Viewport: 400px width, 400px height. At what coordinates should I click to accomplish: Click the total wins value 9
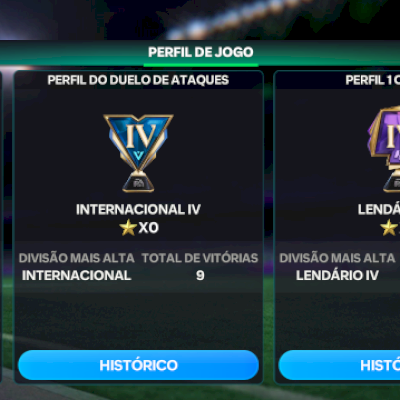[x=200, y=275]
